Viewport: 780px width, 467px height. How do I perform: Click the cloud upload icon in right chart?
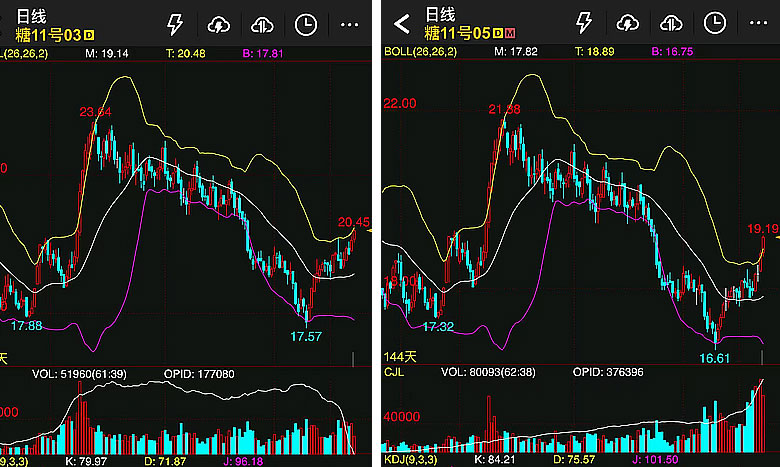(x=670, y=23)
